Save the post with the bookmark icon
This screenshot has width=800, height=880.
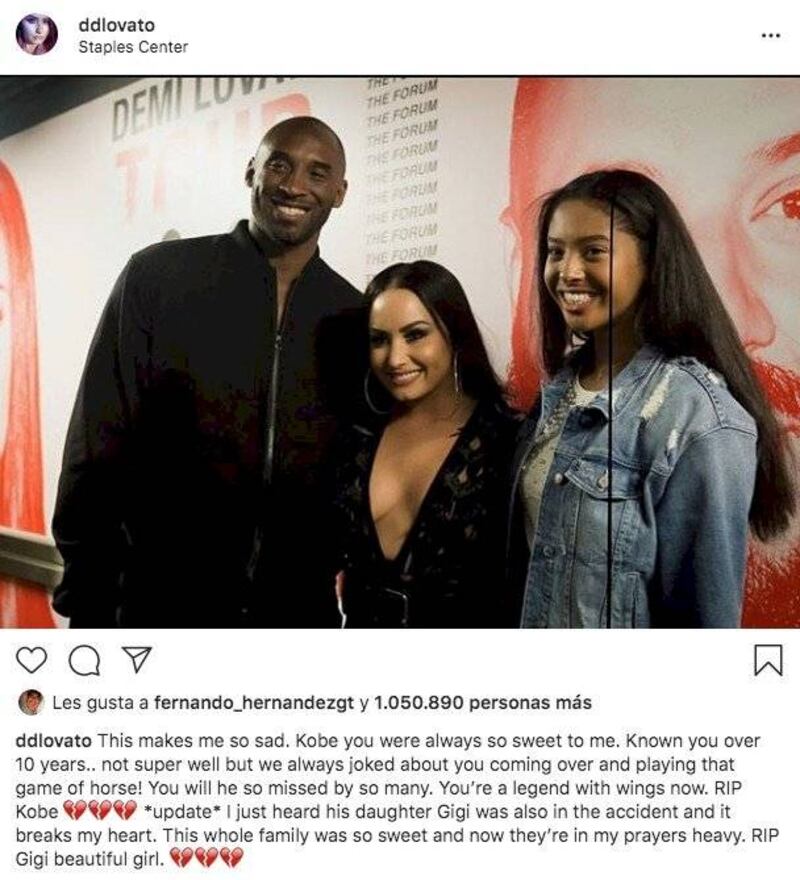(768, 660)
